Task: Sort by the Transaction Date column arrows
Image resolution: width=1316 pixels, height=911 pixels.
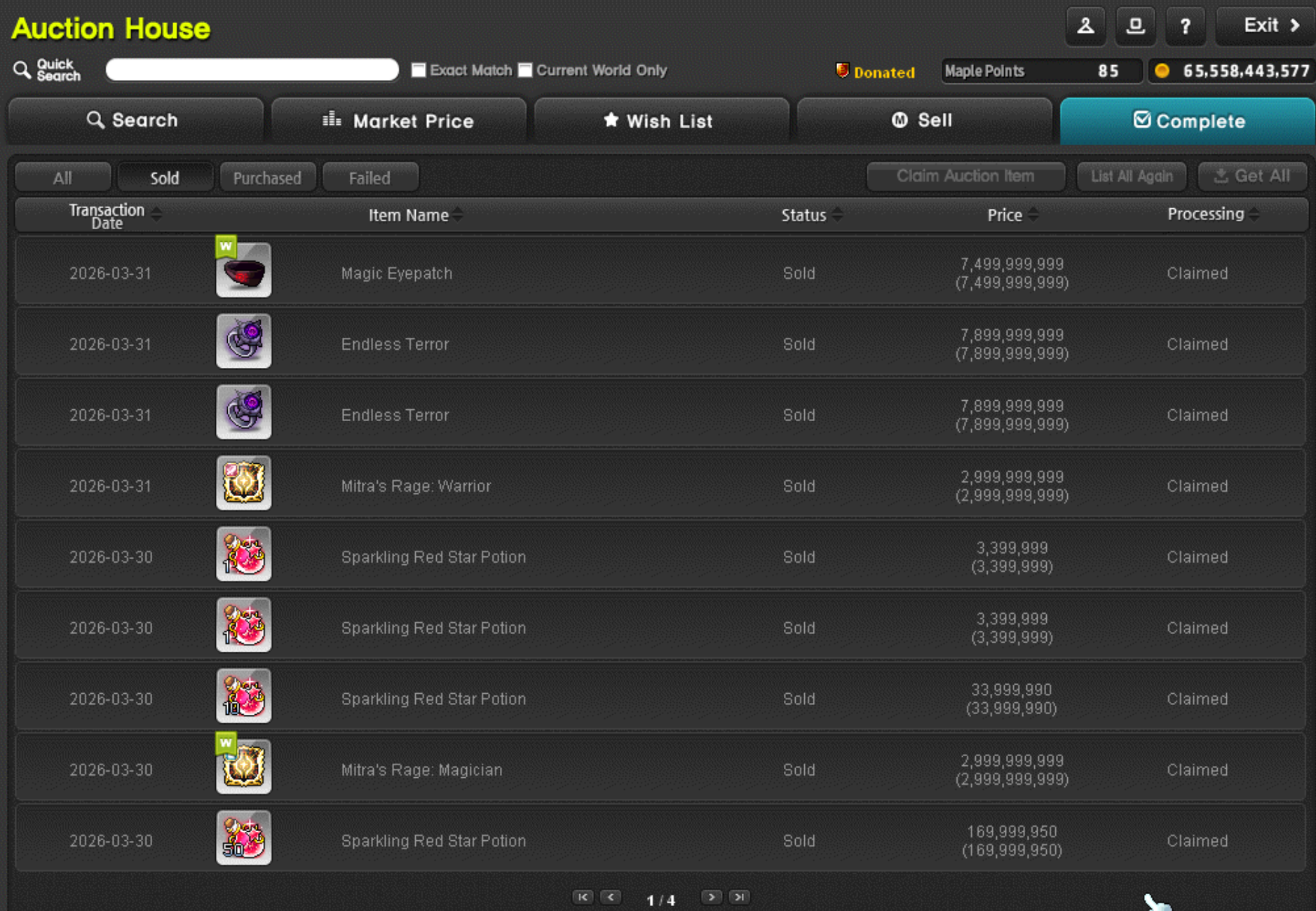Action: point(156,214)
